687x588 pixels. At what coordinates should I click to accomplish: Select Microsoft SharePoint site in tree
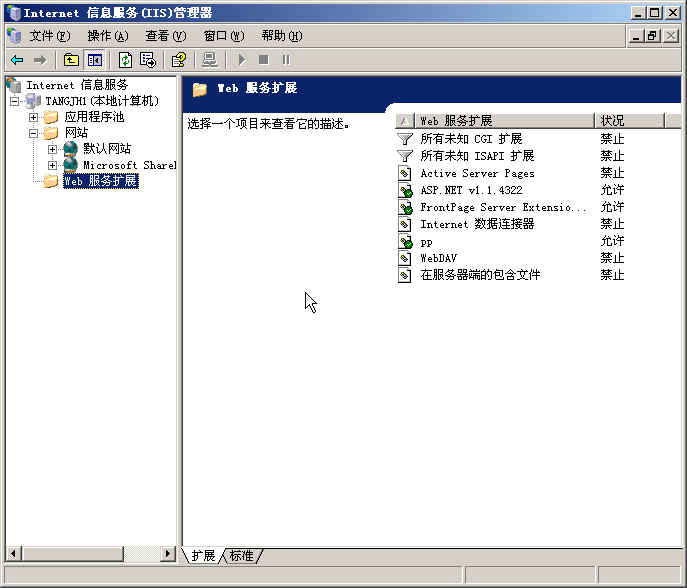coord(128,165)
